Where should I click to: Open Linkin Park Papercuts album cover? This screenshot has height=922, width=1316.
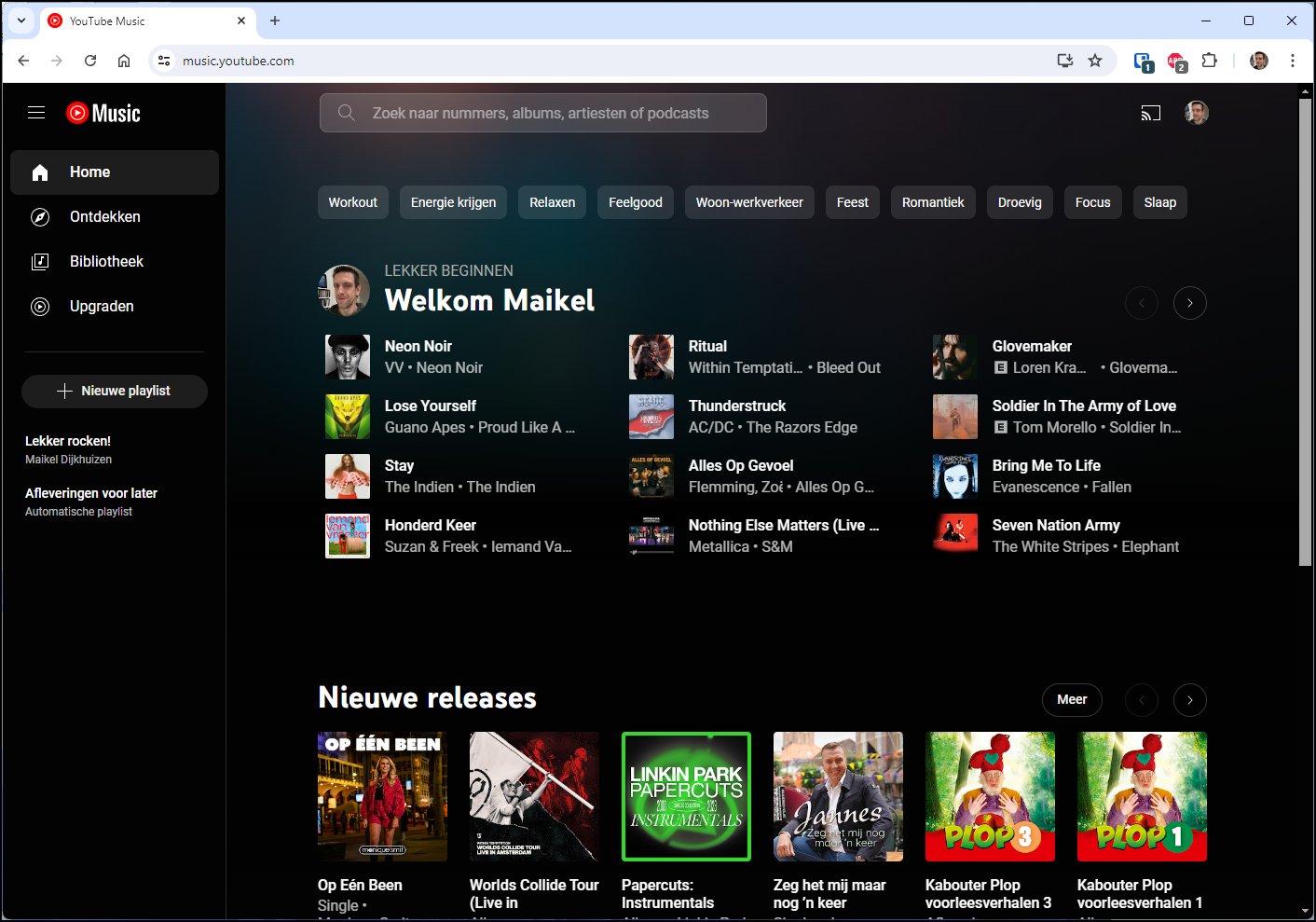(x=686, y=796)
